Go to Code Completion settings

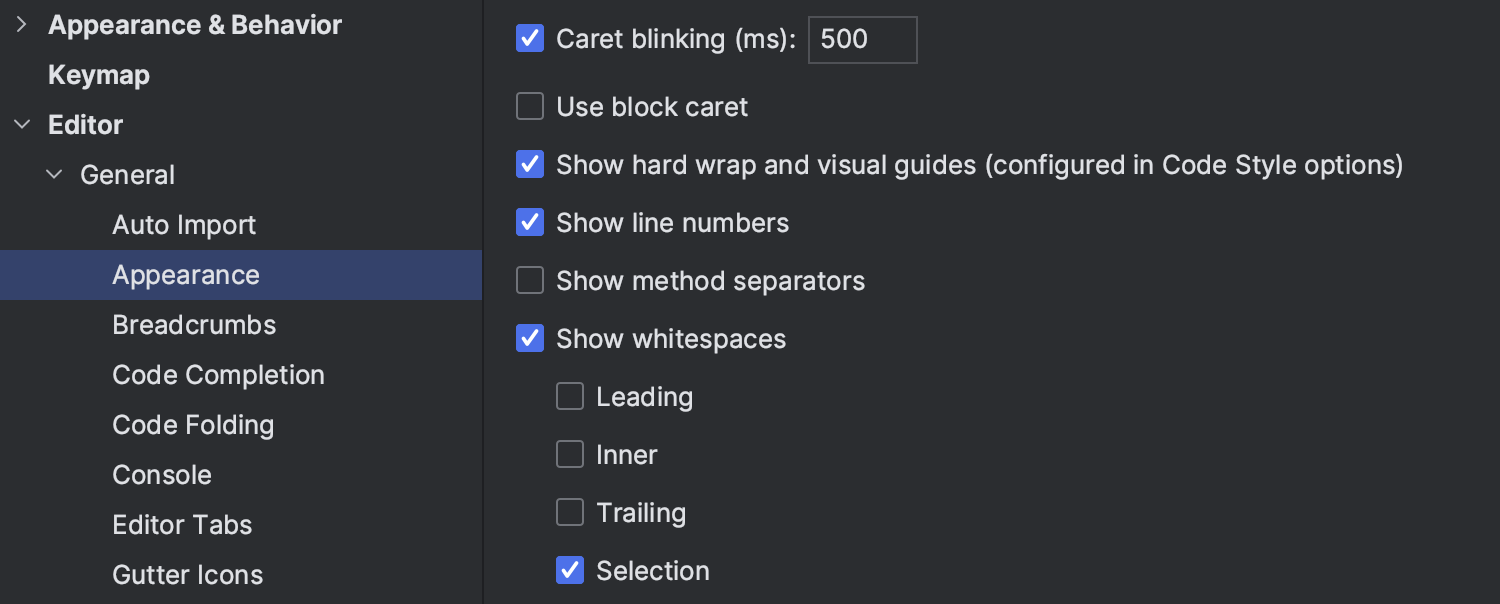tap(218, 375)
